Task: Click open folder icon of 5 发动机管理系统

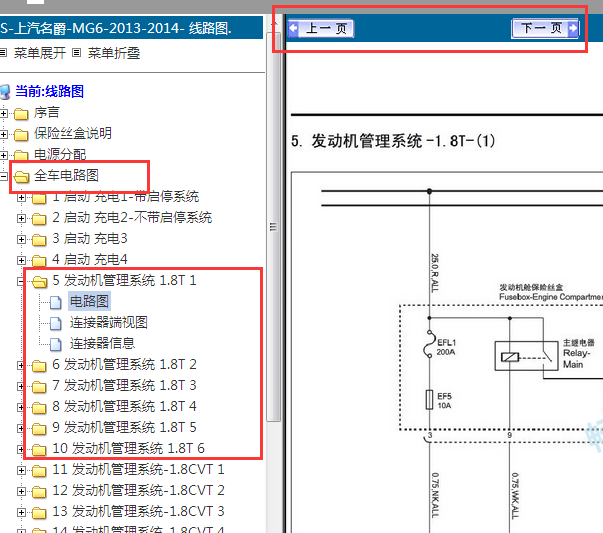Action: [40, 281]
